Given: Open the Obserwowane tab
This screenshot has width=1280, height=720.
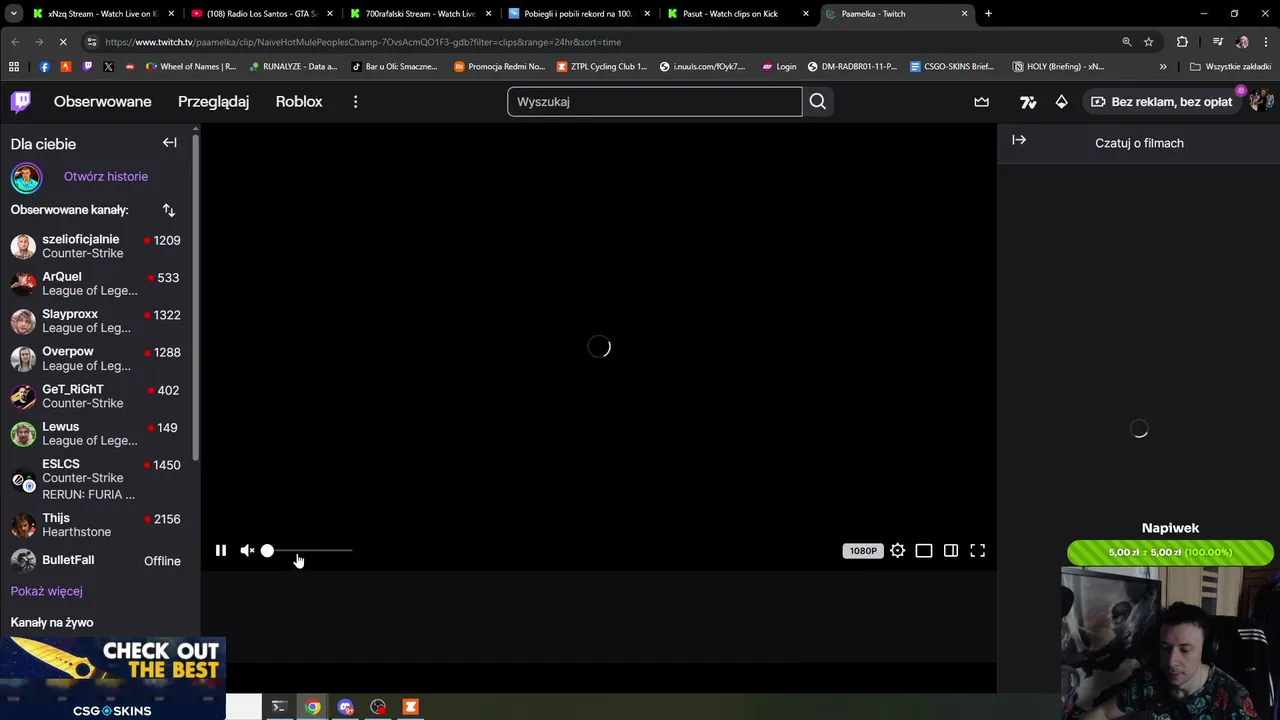Looking at the screenshot, I should click(x=103, y=101).
